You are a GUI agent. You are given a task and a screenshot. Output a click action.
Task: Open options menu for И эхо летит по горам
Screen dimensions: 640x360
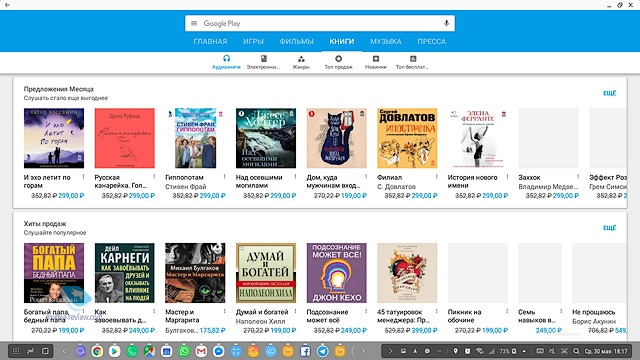[x=84, y=177]
